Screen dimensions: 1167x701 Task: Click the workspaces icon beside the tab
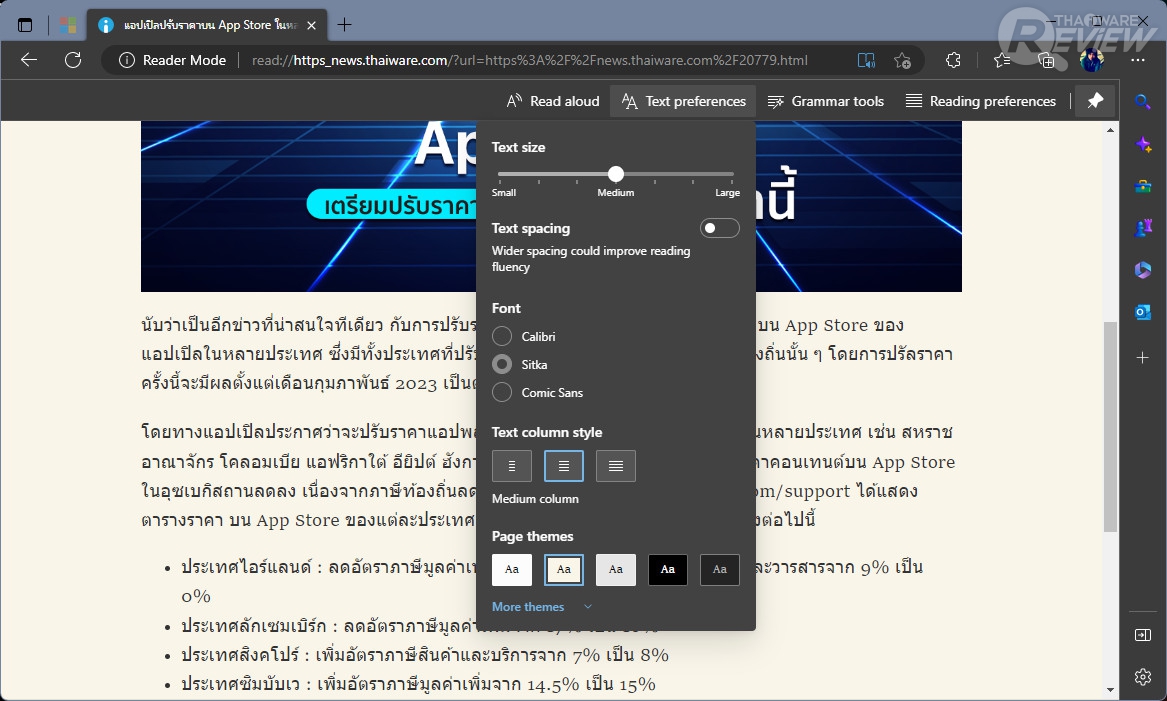(68, 25)
